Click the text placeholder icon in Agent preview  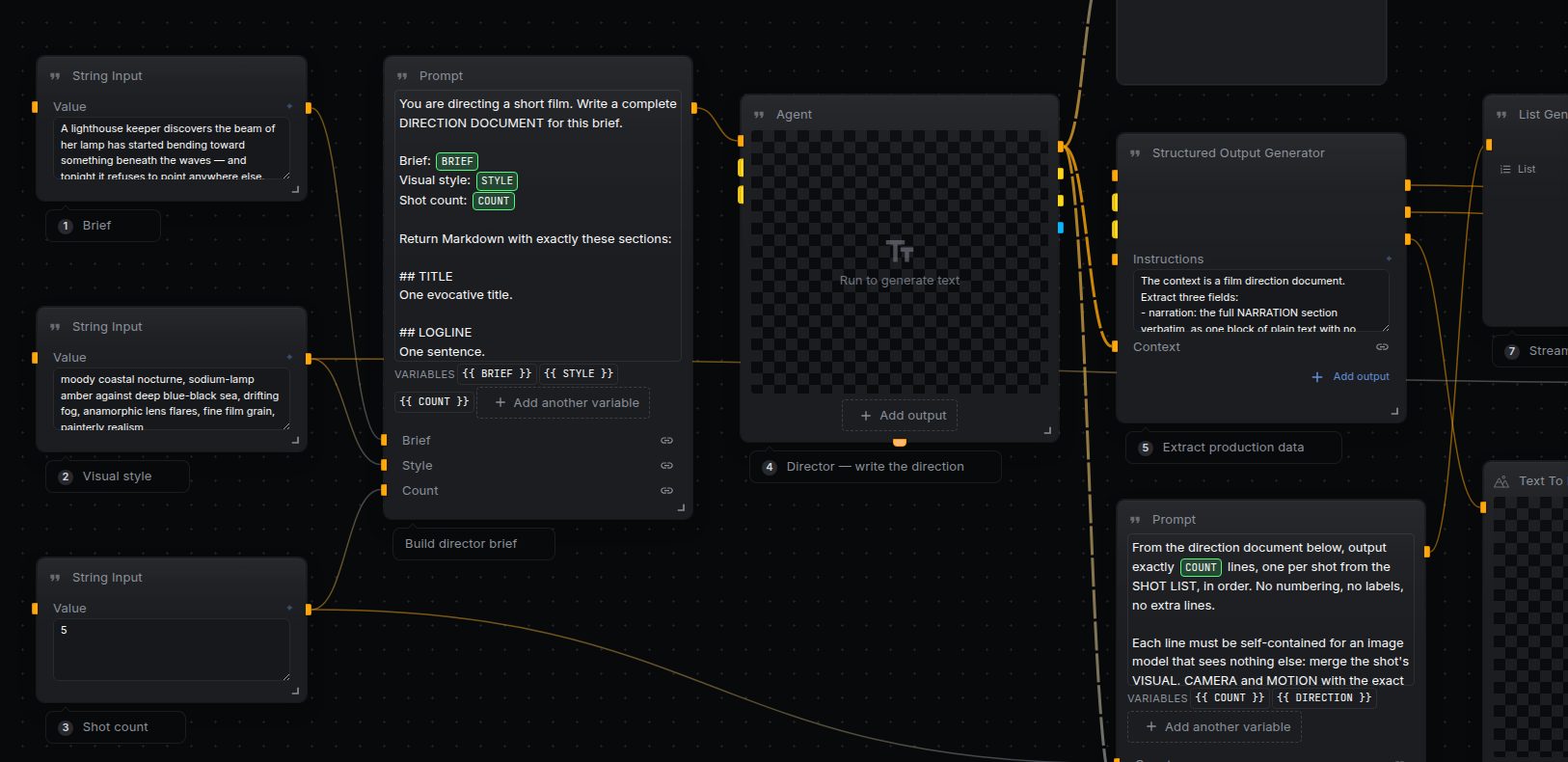899,252
